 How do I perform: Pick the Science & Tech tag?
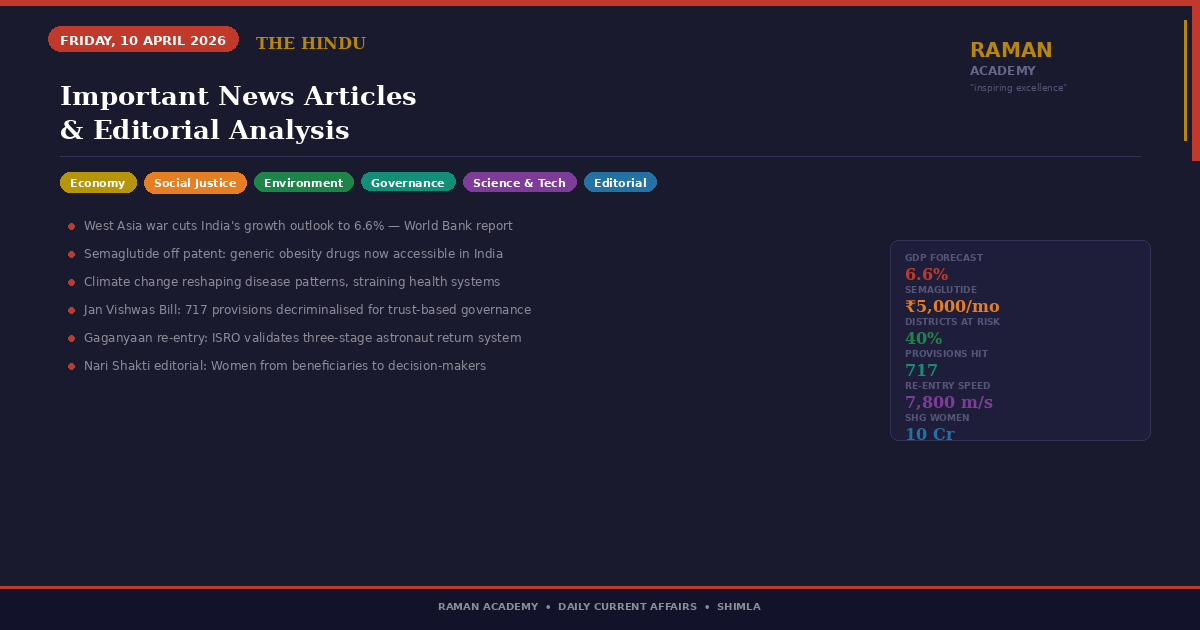pyautogui.click(x=519, y=183)
